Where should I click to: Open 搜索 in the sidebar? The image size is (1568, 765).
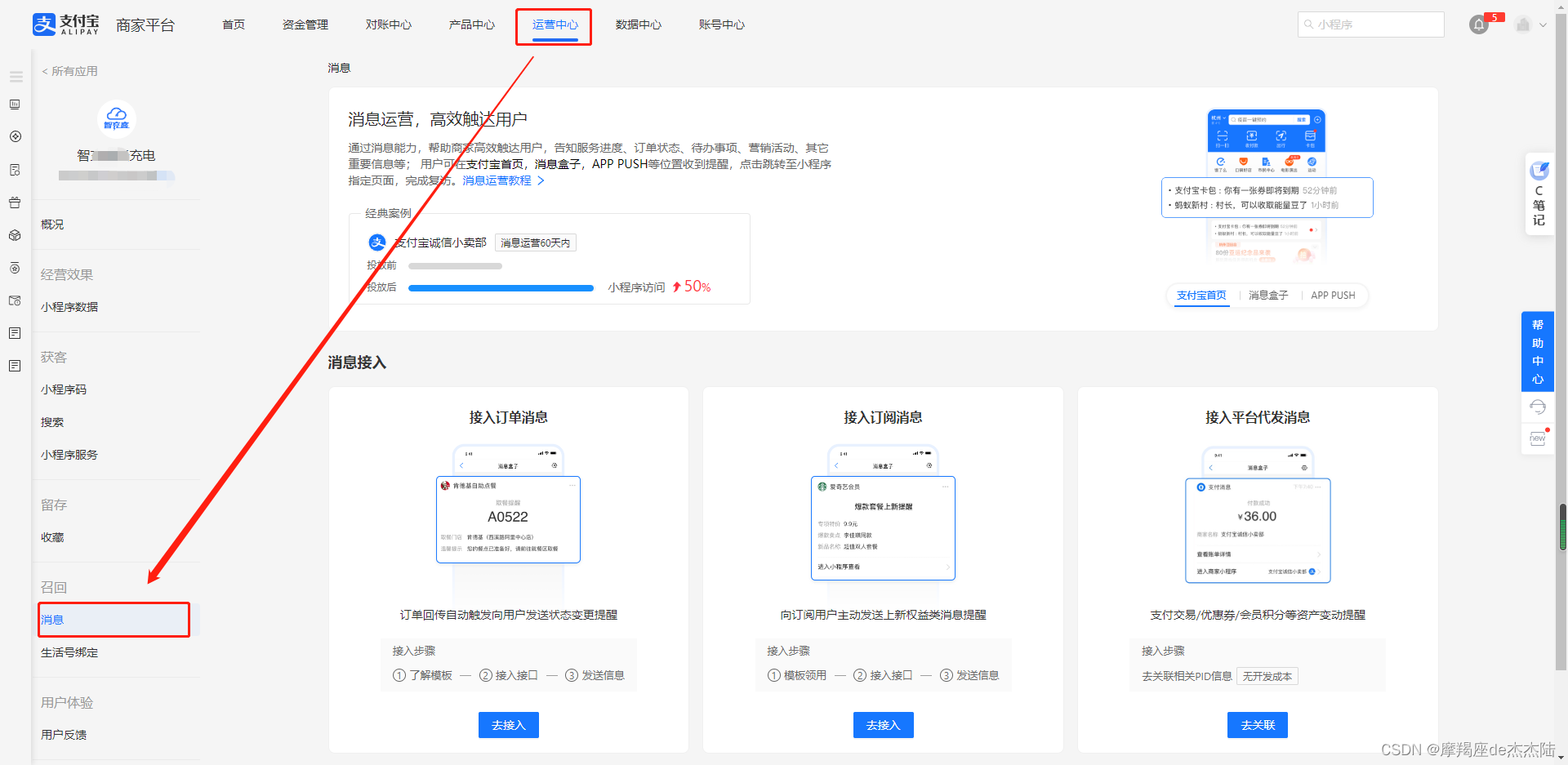[x=52, y=422]
